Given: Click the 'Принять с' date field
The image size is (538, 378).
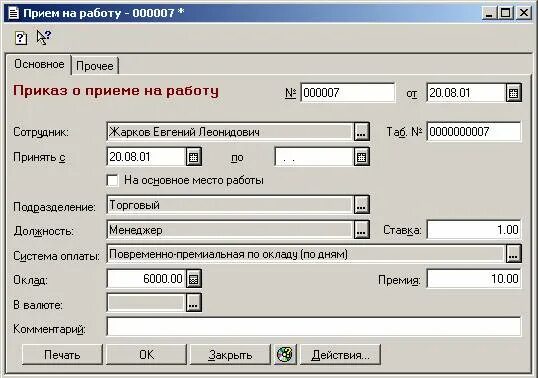Looking at the screenshot, I should tap(147, 157).
